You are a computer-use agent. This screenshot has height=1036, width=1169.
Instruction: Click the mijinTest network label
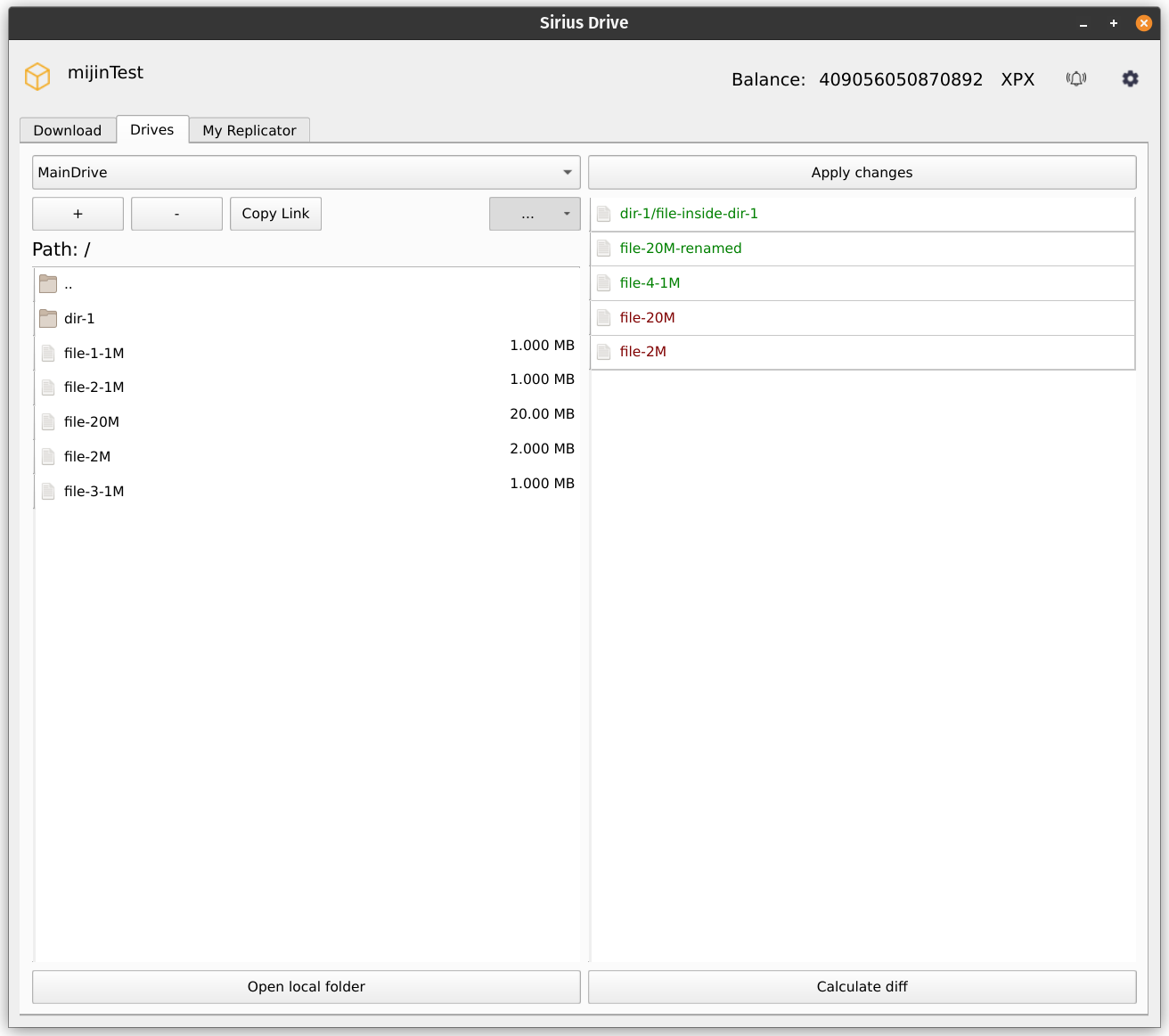105,73
